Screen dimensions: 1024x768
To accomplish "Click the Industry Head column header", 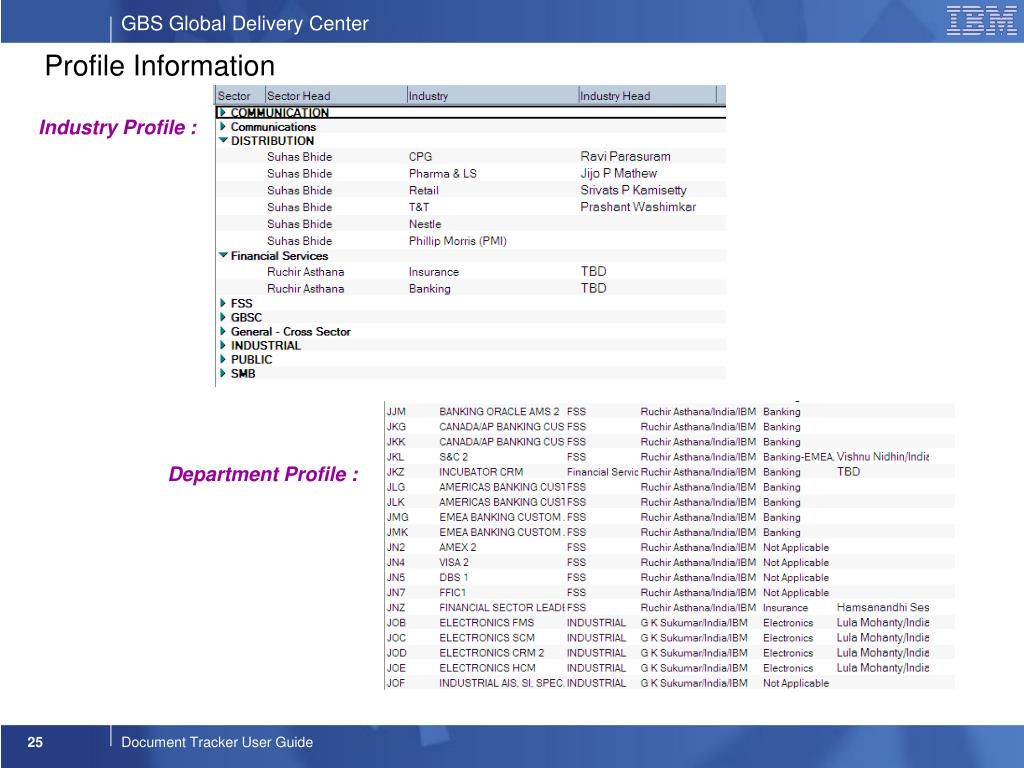I will (647, 95).
